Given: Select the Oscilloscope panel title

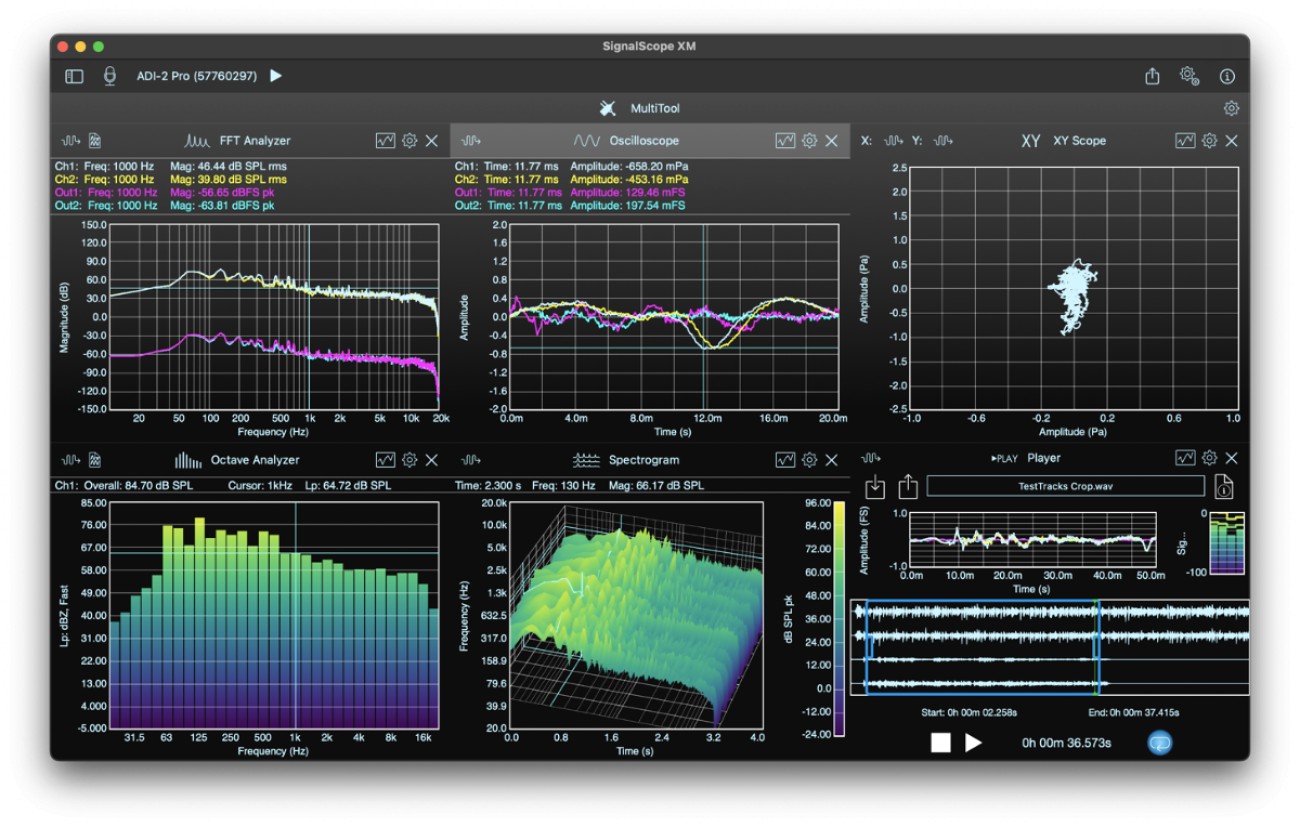Looking at the screenshot, I should coord(643,141).
